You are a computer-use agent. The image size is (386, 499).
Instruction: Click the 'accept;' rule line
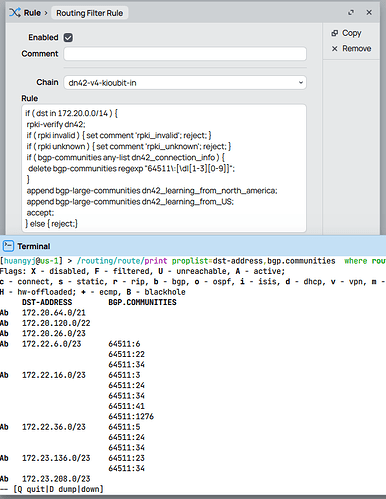pos(40,213)
